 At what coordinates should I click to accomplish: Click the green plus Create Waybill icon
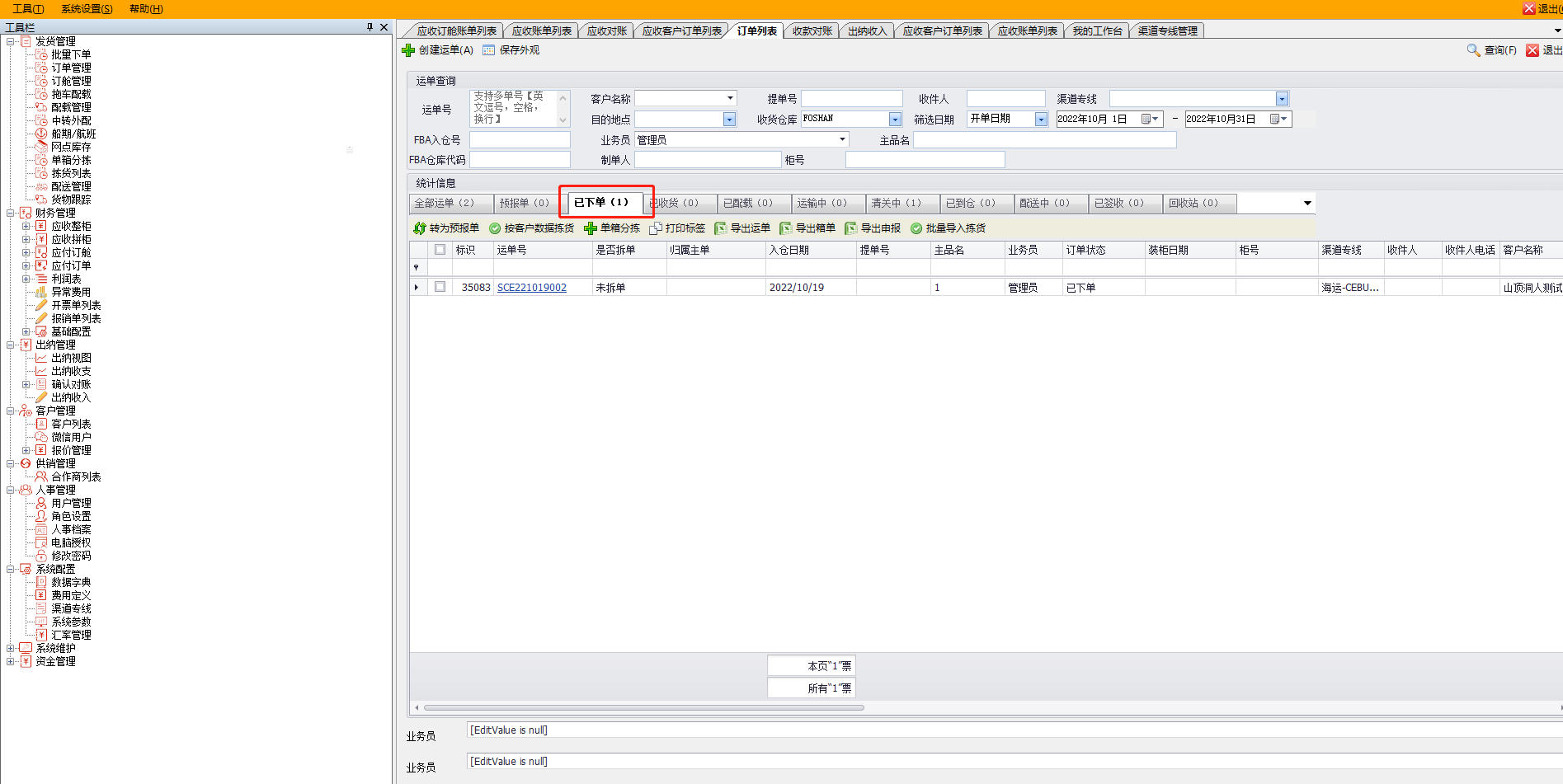(x=408, y=50)
